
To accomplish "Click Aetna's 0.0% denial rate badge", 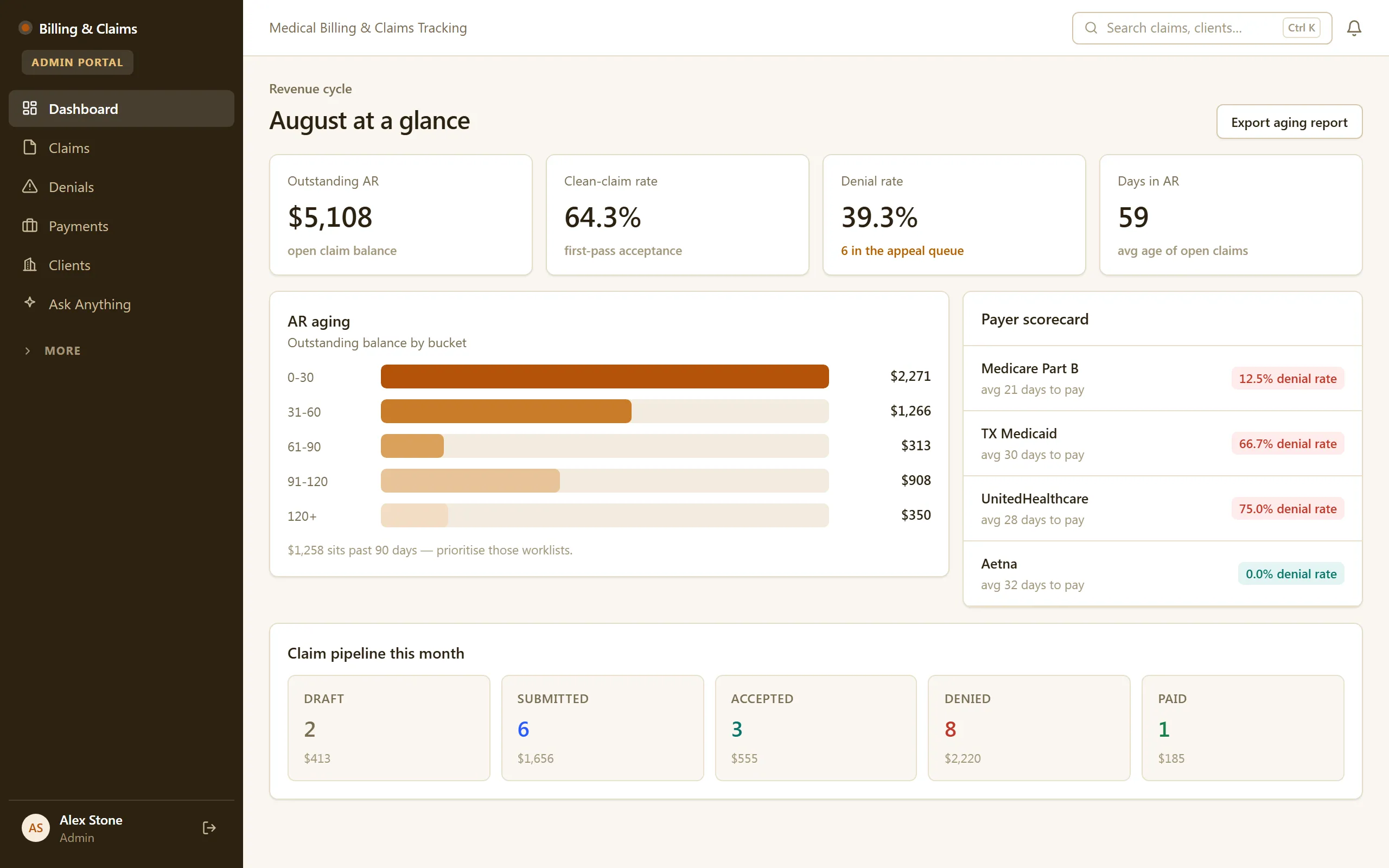I will click(1291, 573).
